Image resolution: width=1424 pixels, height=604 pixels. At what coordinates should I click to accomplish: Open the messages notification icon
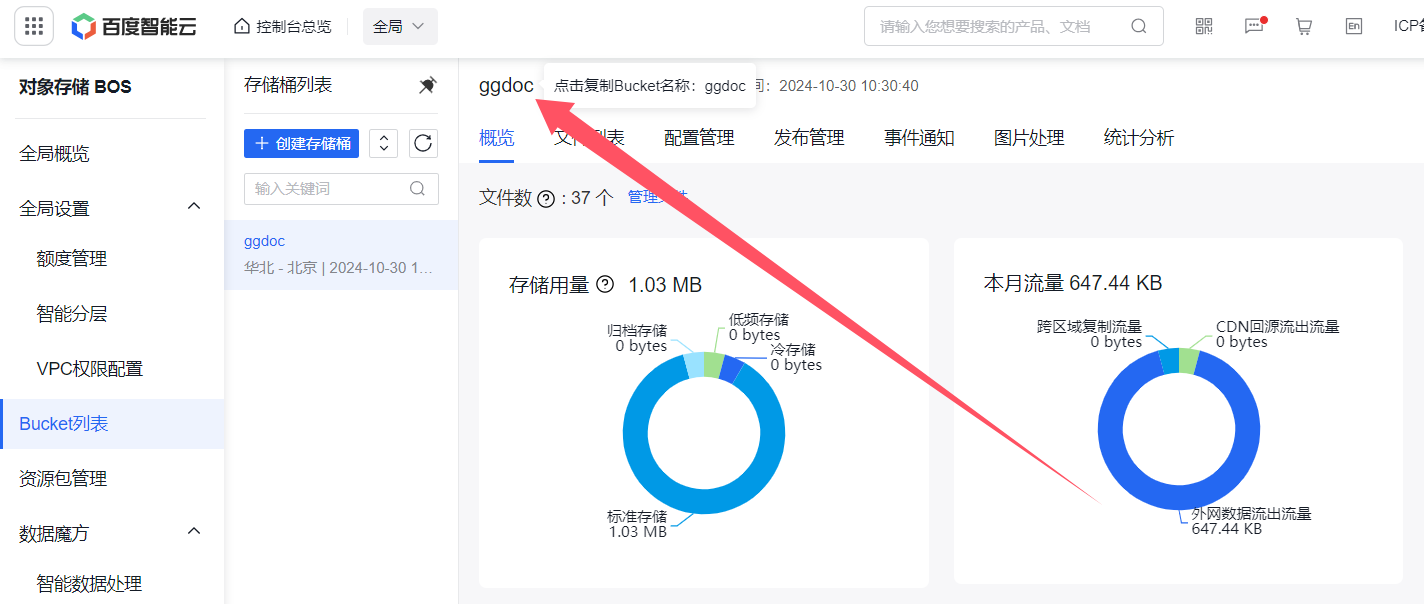pyautogui.click(x=1254, y=27)
